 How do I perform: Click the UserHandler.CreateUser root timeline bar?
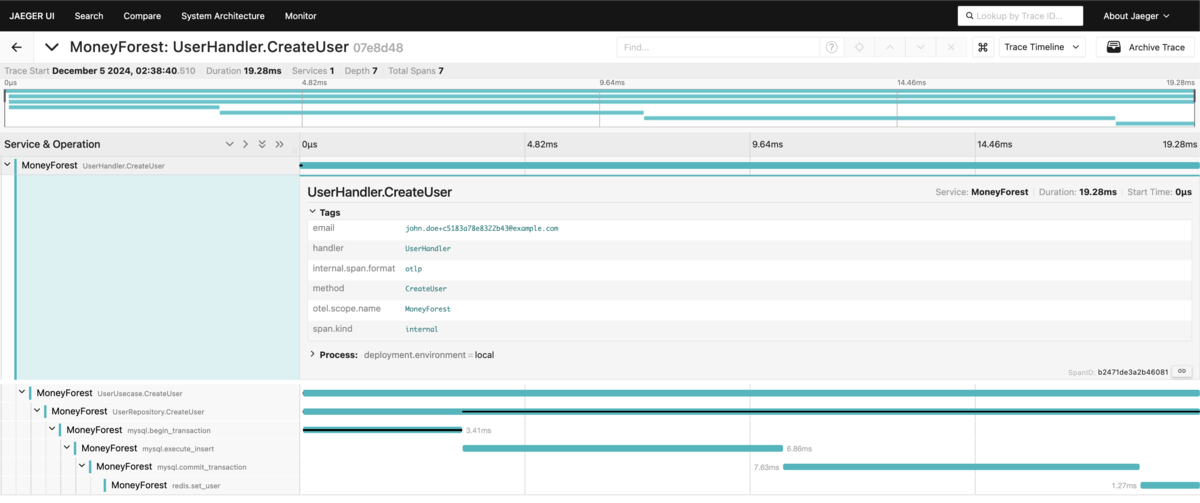(x=750, y=165)
